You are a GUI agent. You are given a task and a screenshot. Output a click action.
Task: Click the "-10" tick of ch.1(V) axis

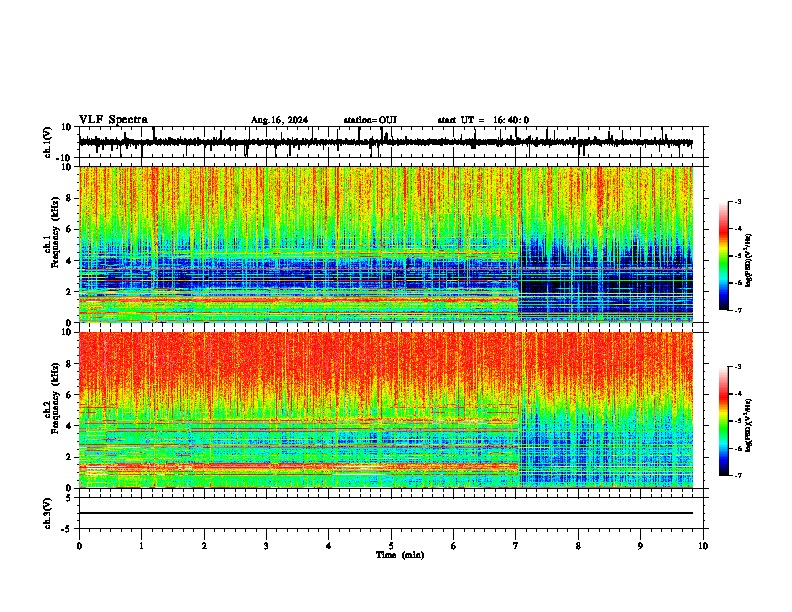pos(65,158)
